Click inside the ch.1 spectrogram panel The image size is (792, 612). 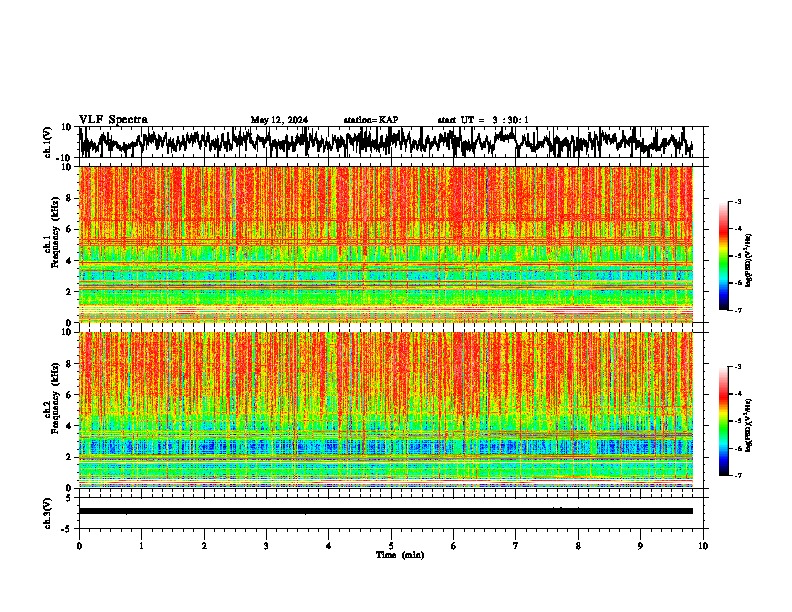pos(386,244)
